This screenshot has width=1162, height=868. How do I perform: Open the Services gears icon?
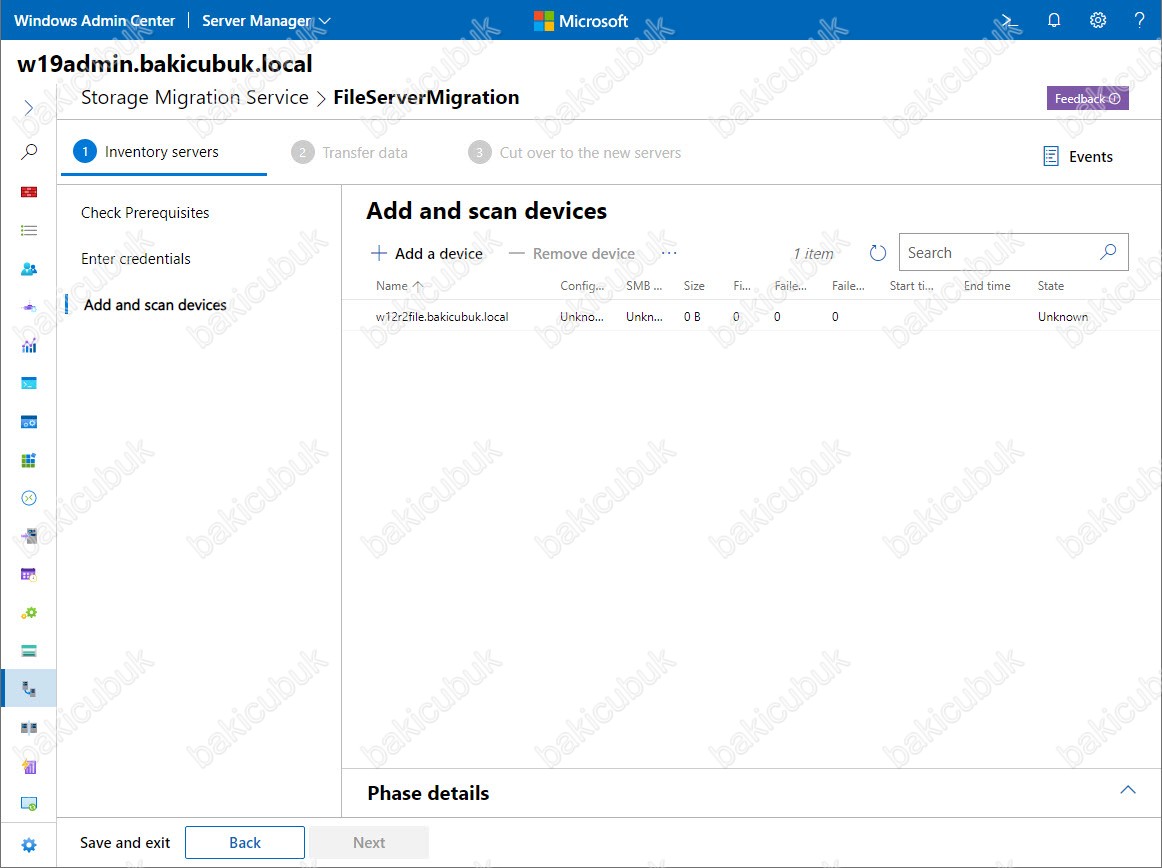point(28,613)
